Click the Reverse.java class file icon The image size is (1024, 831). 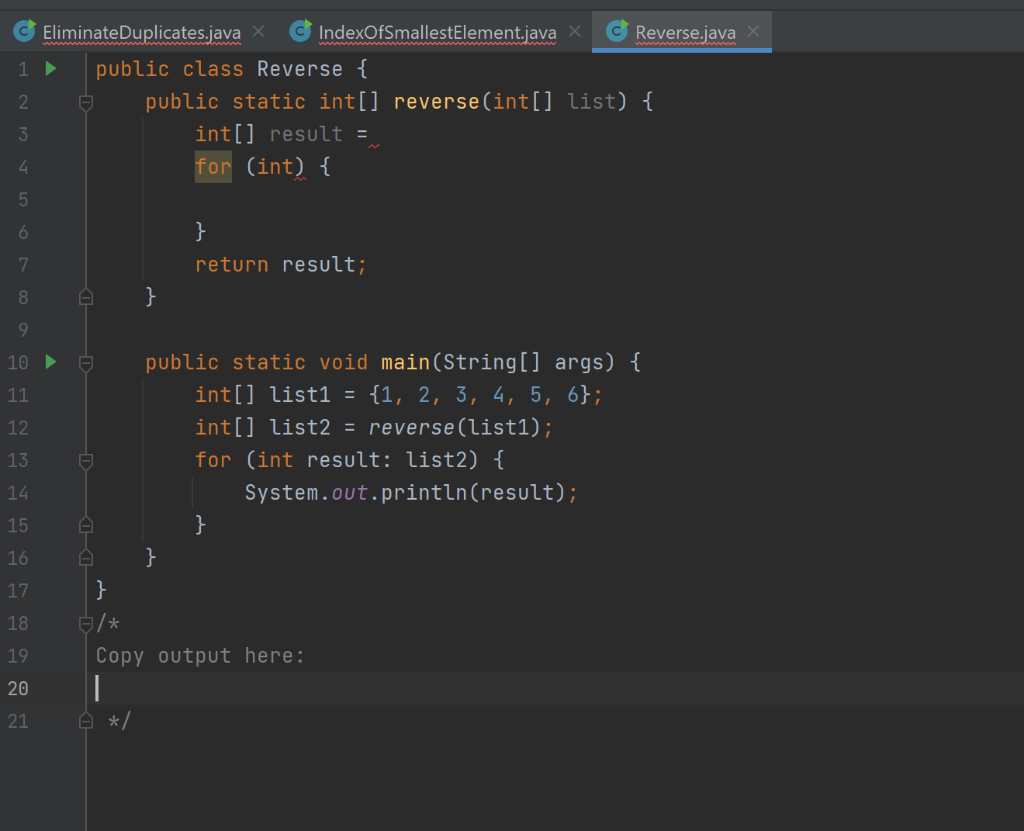pos(617,31)
